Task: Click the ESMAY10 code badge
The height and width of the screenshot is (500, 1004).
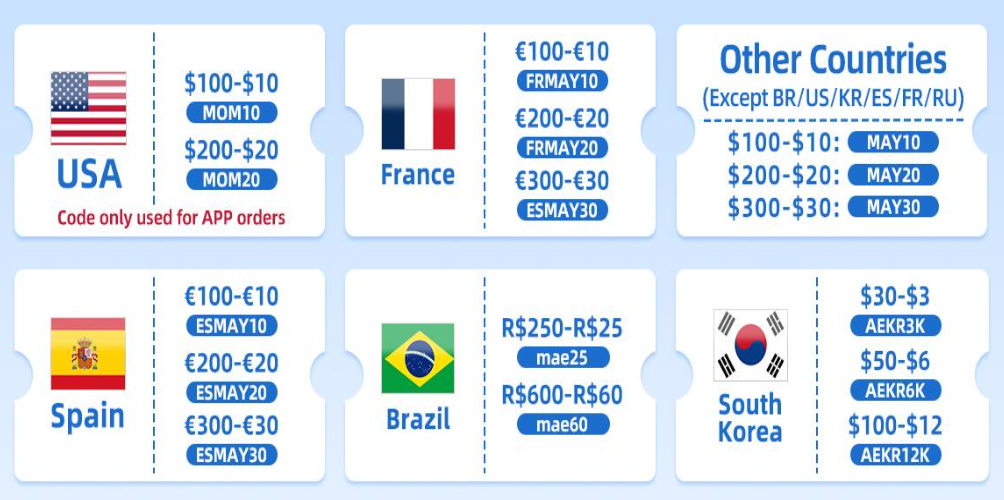Action: (231, 326)
